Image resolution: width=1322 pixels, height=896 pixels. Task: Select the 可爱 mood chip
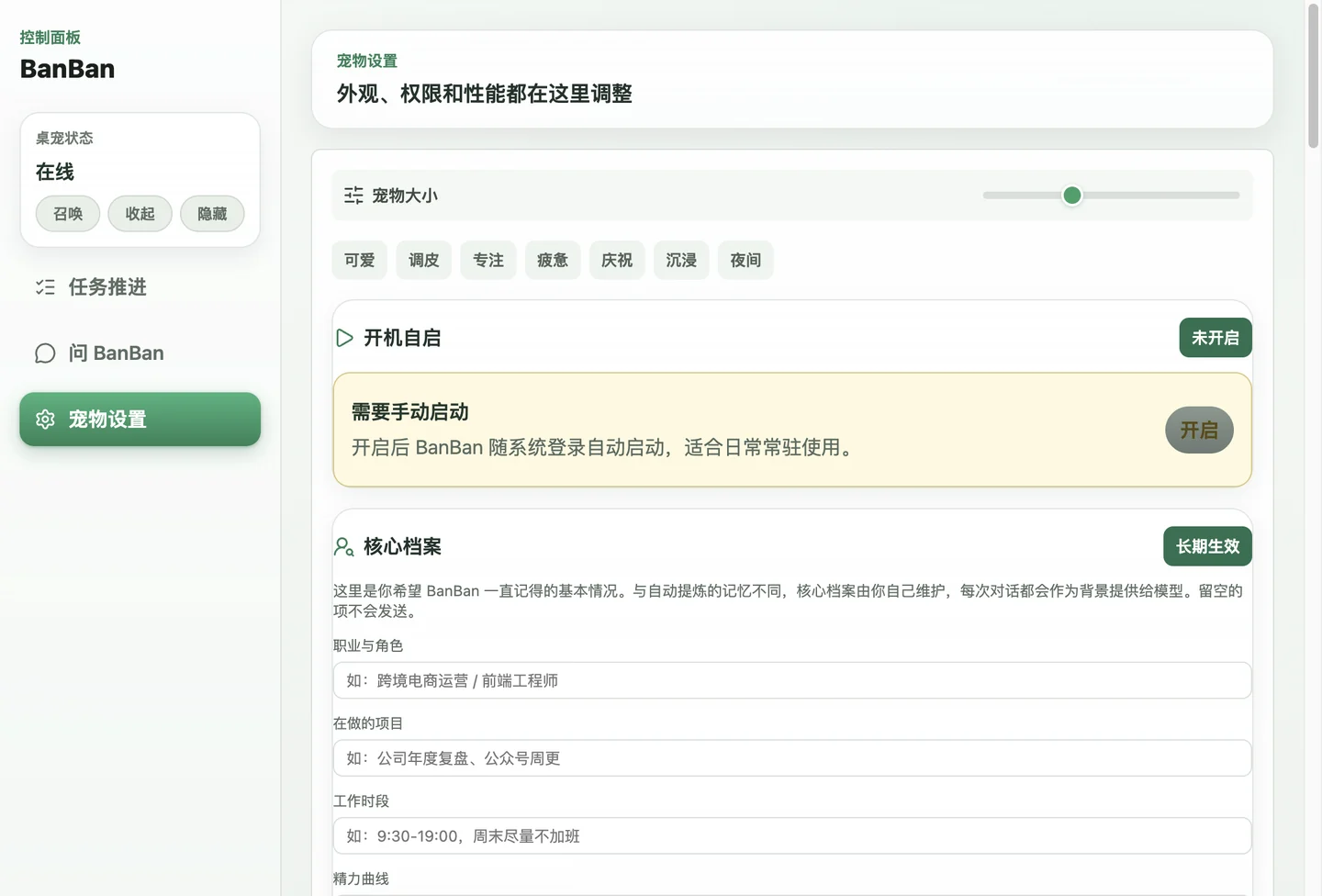(360, 261)
